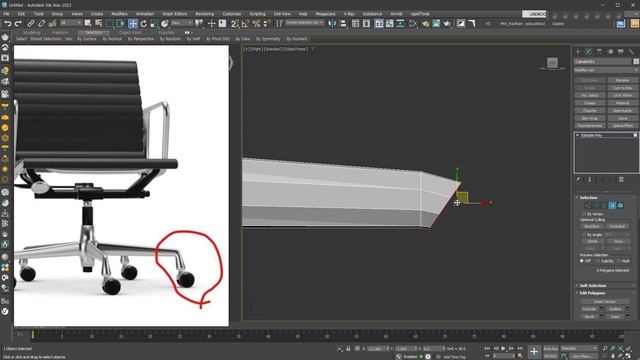
Task: Click the object name field Cylinder001
Action: pos(602,62)
